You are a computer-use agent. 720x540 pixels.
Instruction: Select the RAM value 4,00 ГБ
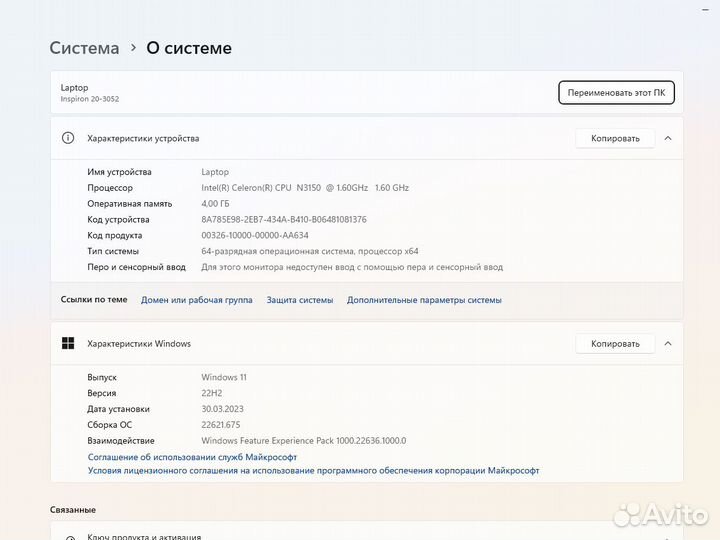215,203
